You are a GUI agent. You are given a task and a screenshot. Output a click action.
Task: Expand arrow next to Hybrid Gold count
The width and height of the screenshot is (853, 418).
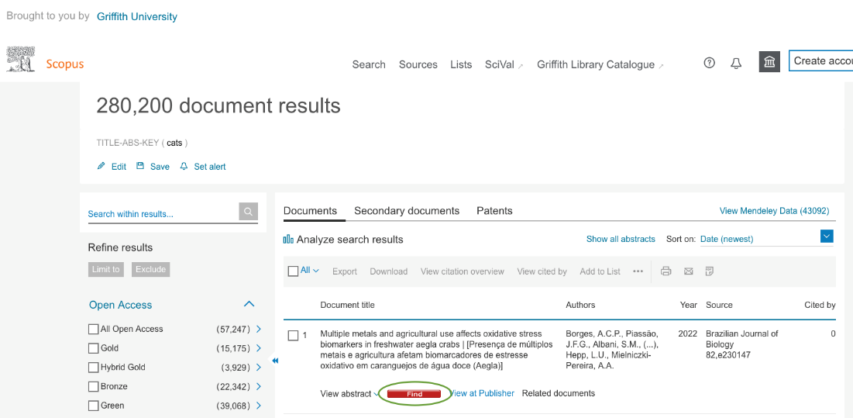pos(258,367)
